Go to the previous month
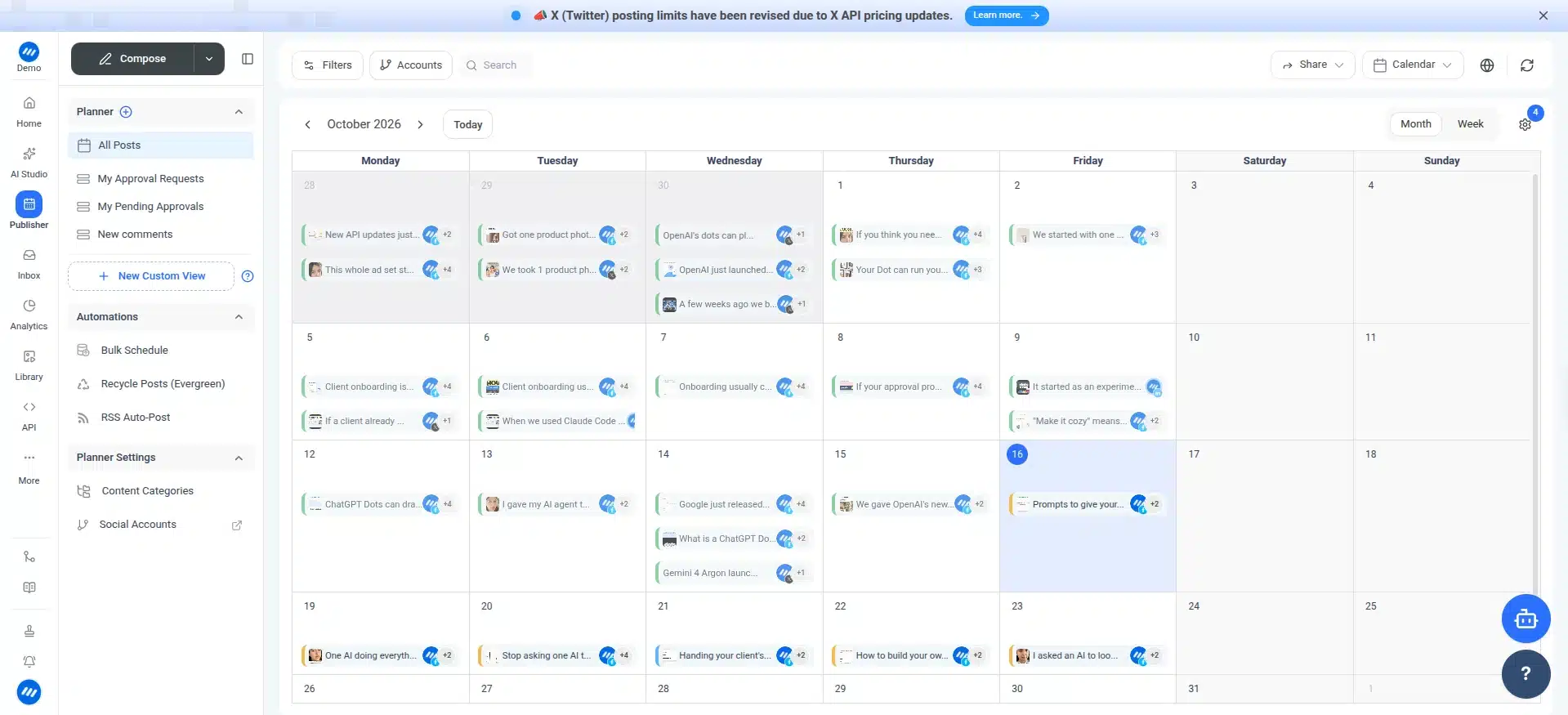 click(x=308, y=124)
